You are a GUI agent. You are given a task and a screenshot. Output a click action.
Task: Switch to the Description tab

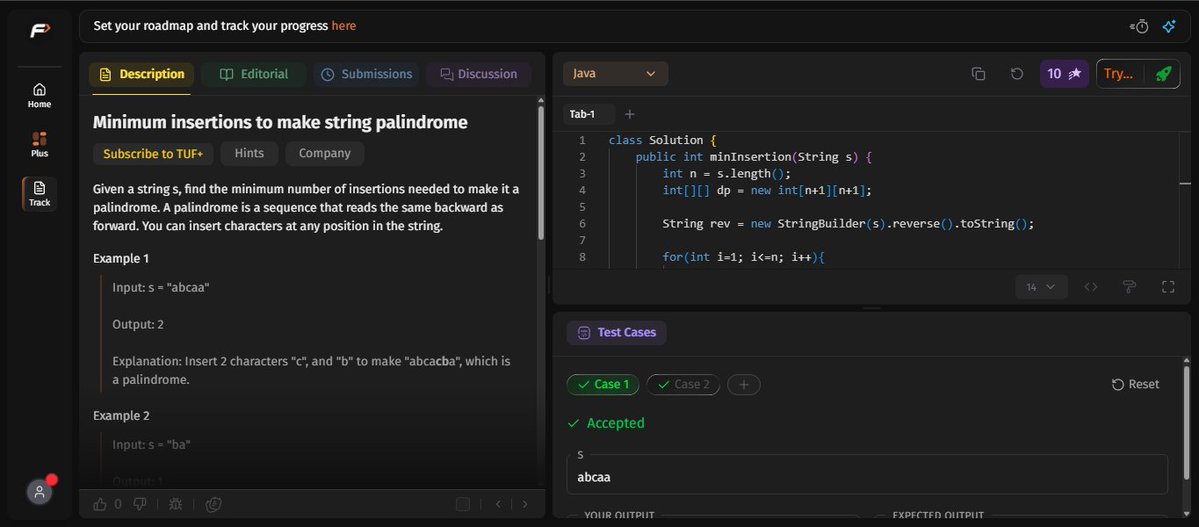point(141,74)
